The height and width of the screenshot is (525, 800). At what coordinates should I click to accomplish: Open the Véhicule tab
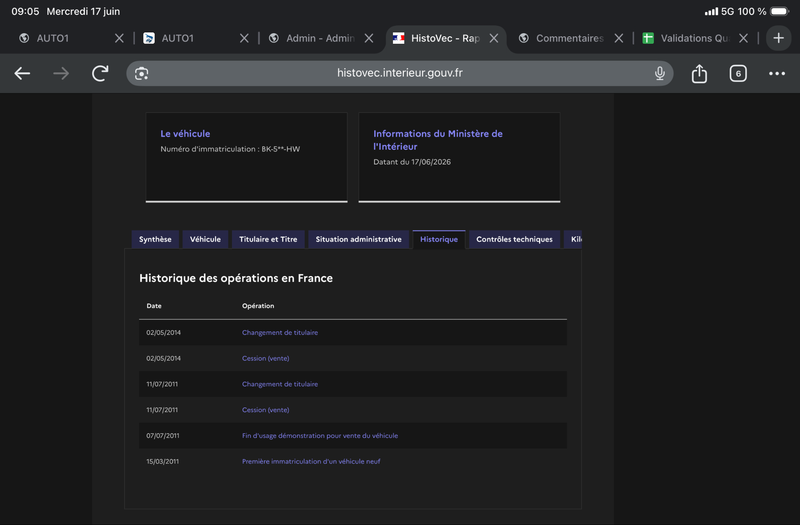tap(205, 239)
